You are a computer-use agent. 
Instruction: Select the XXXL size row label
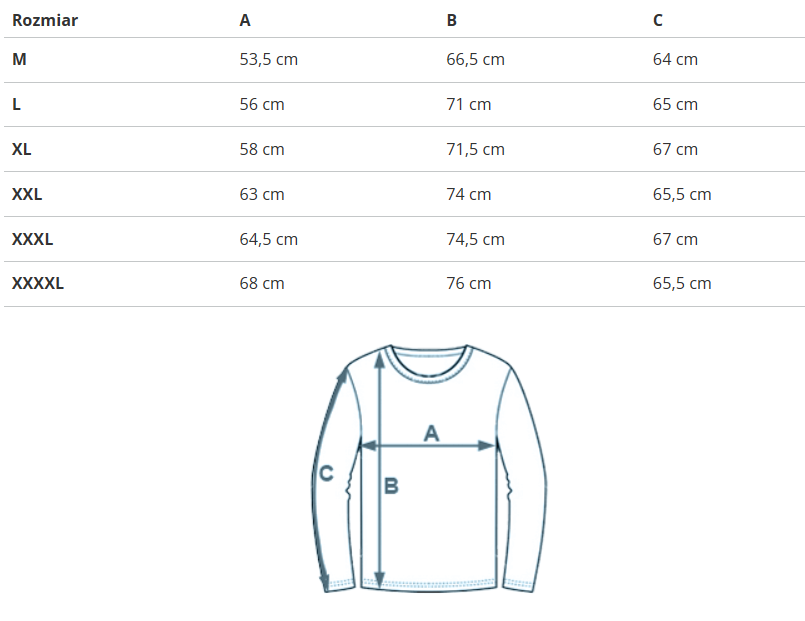[32, 239]
